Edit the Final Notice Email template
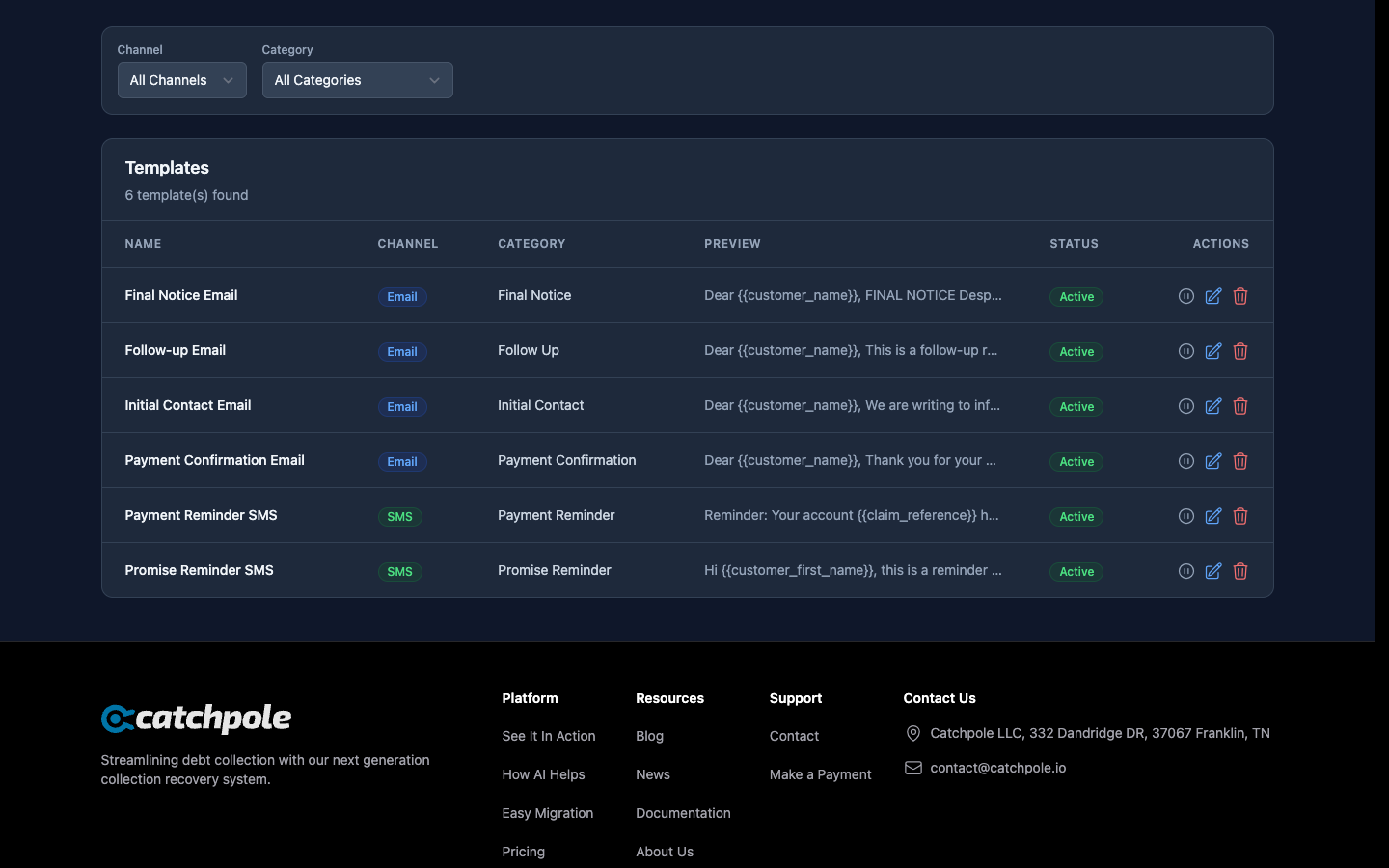1389x868 pixels. [x=1213, y=296]
